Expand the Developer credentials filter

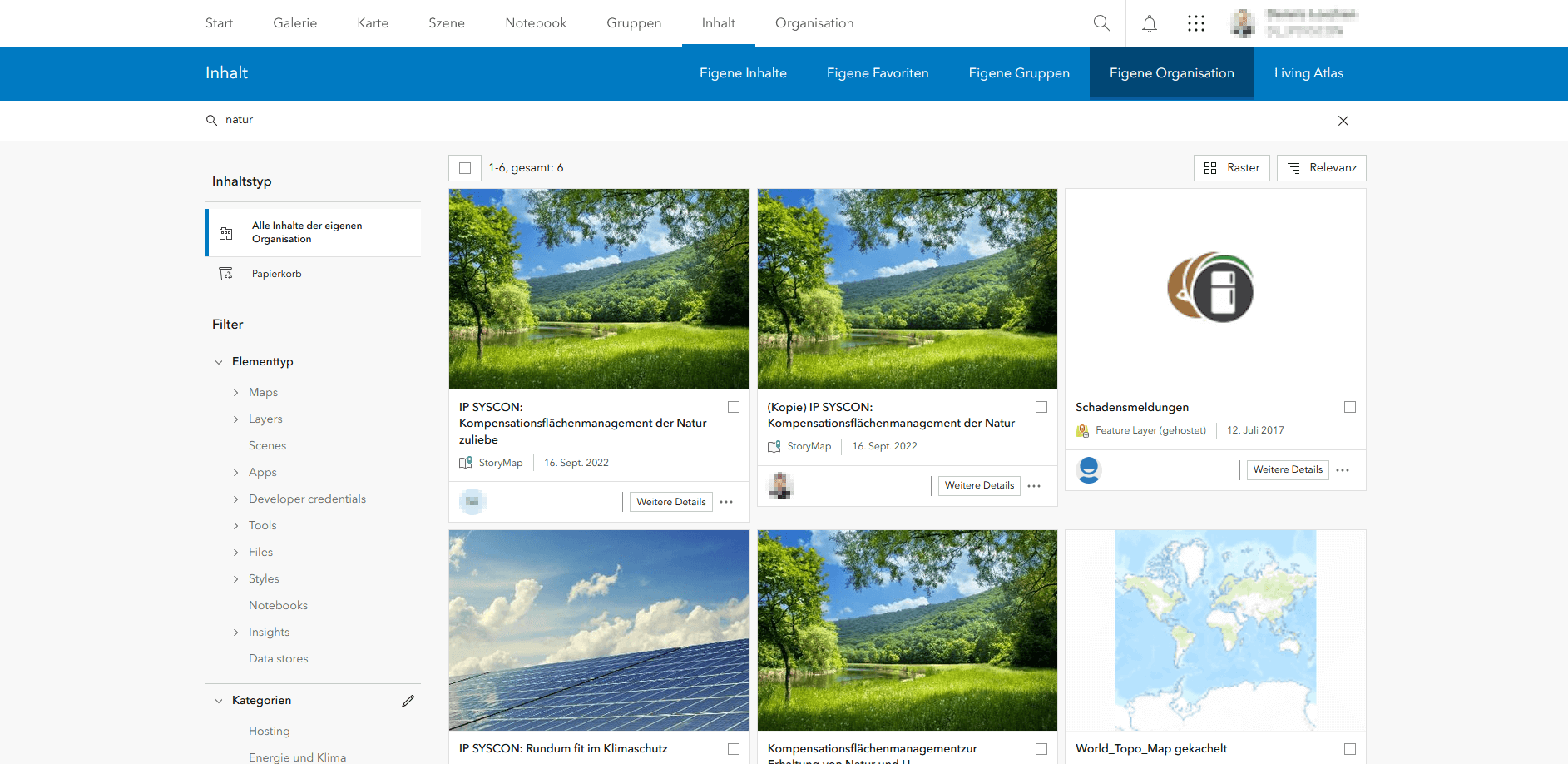(236, 499)
